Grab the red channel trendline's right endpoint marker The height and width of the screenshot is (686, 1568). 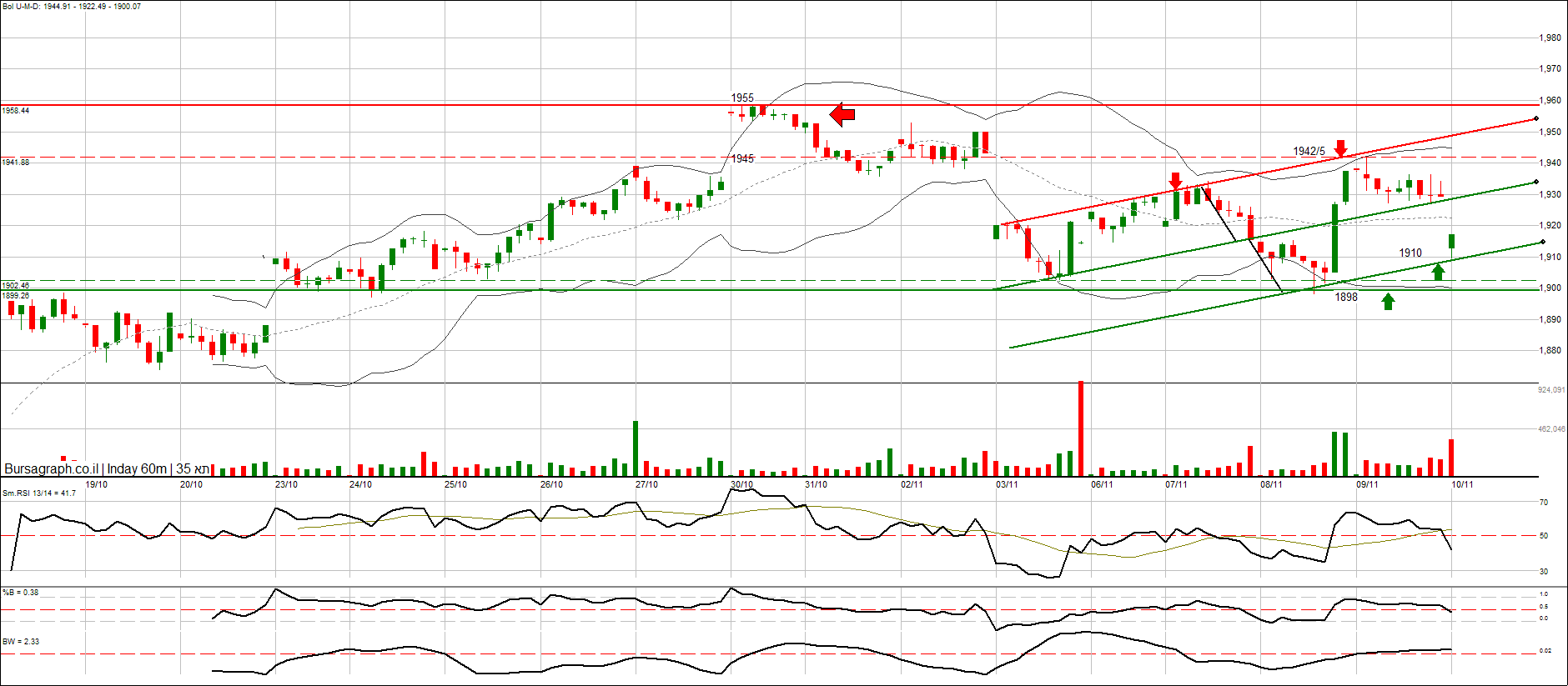coord(1536,119)
